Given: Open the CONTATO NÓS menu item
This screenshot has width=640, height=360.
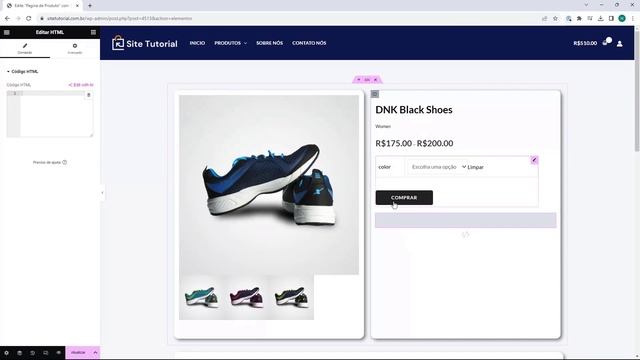Looking at the screenshot, I should click(x=309, y=43).
